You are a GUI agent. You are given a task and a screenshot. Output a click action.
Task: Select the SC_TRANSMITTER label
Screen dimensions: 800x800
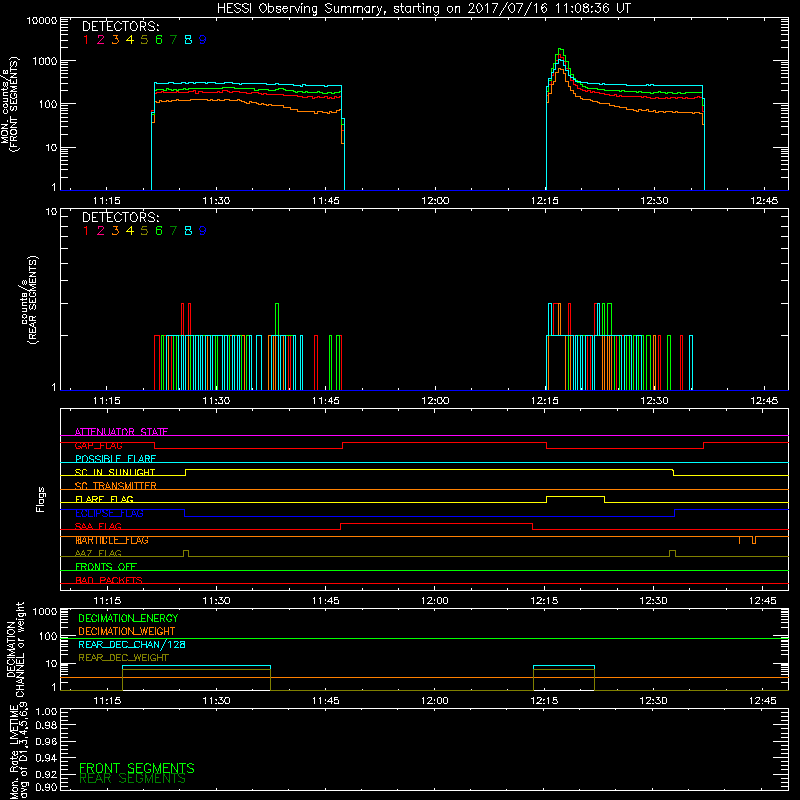tap(115, 485)
